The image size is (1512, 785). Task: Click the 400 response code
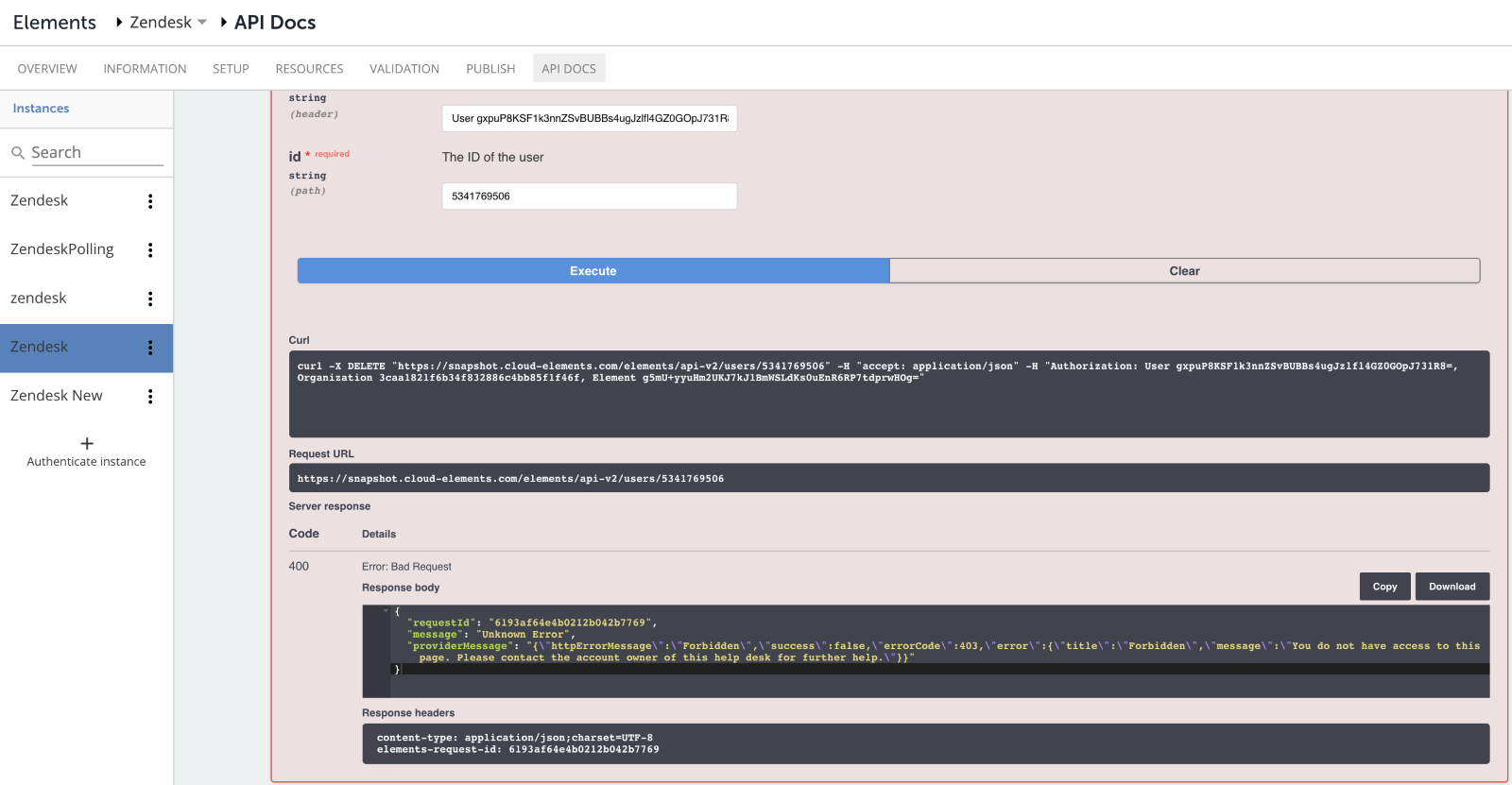click(x=299, y=567)
